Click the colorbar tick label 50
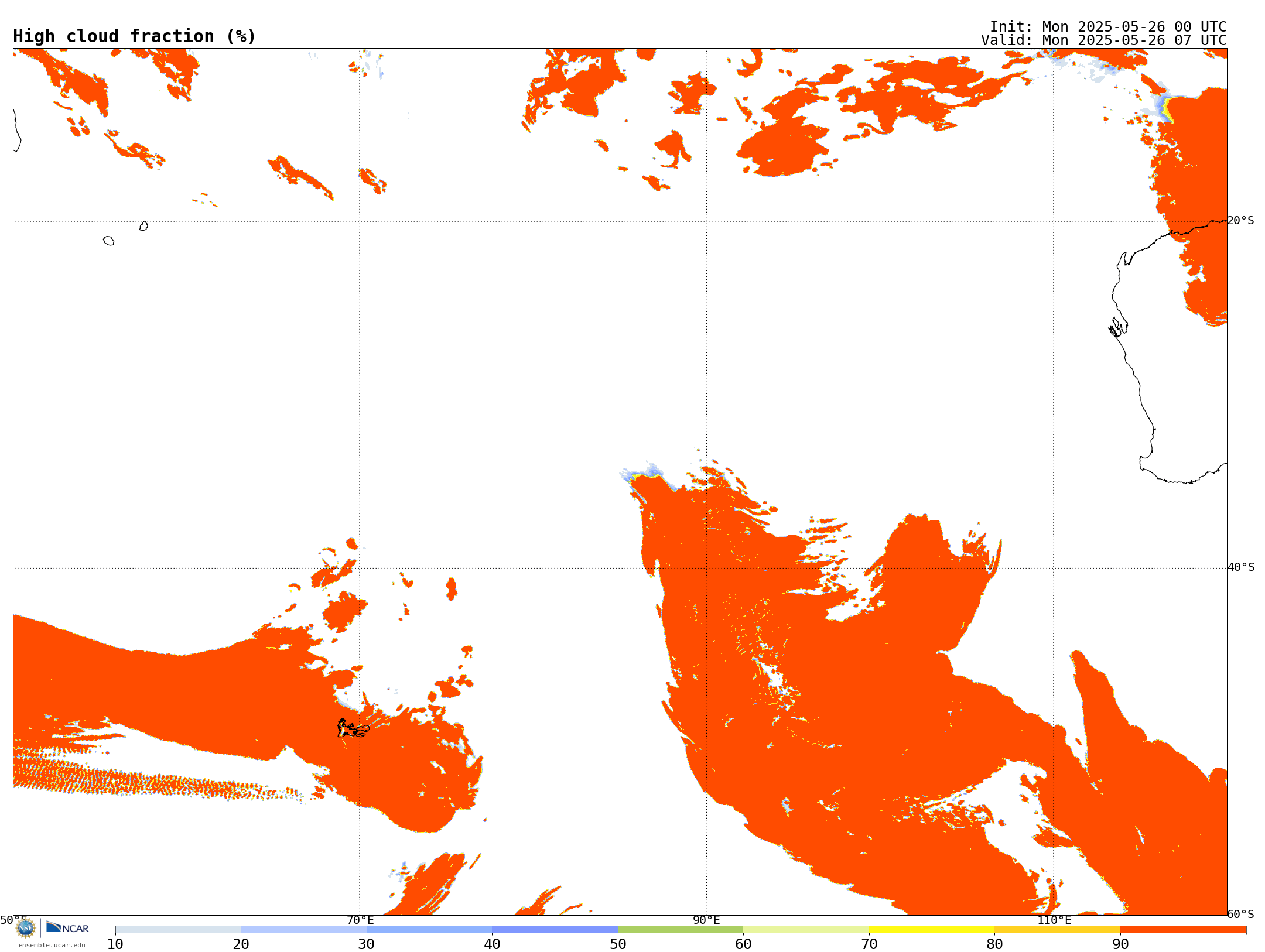This screenshot has height=952, width=1265. pyautogui.click(x=618, y=944)
